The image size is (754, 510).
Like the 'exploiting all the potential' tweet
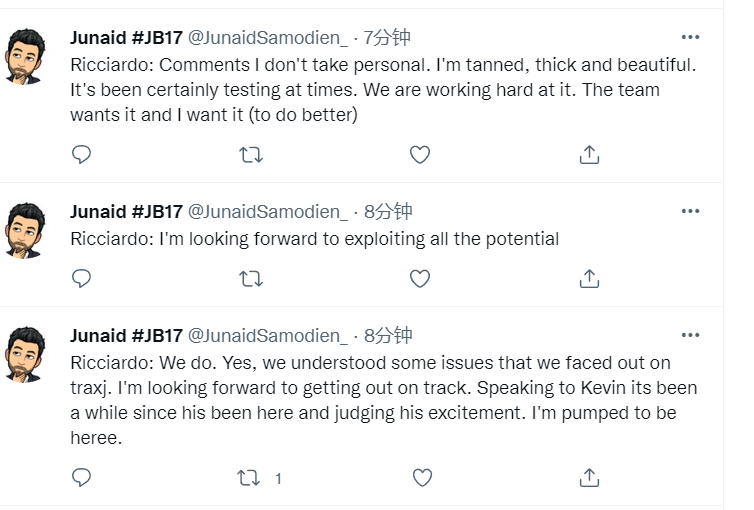pyautogui.click(x=420, y=279)
